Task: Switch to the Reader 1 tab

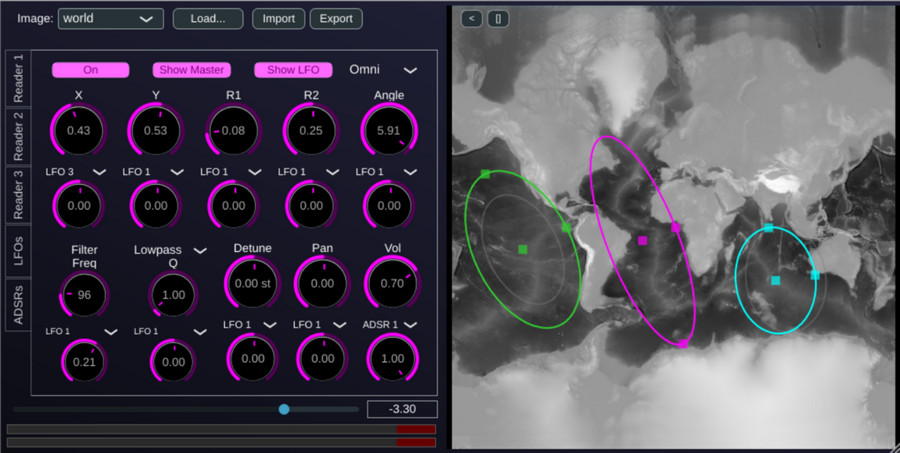Action: (x=18, y=79)
